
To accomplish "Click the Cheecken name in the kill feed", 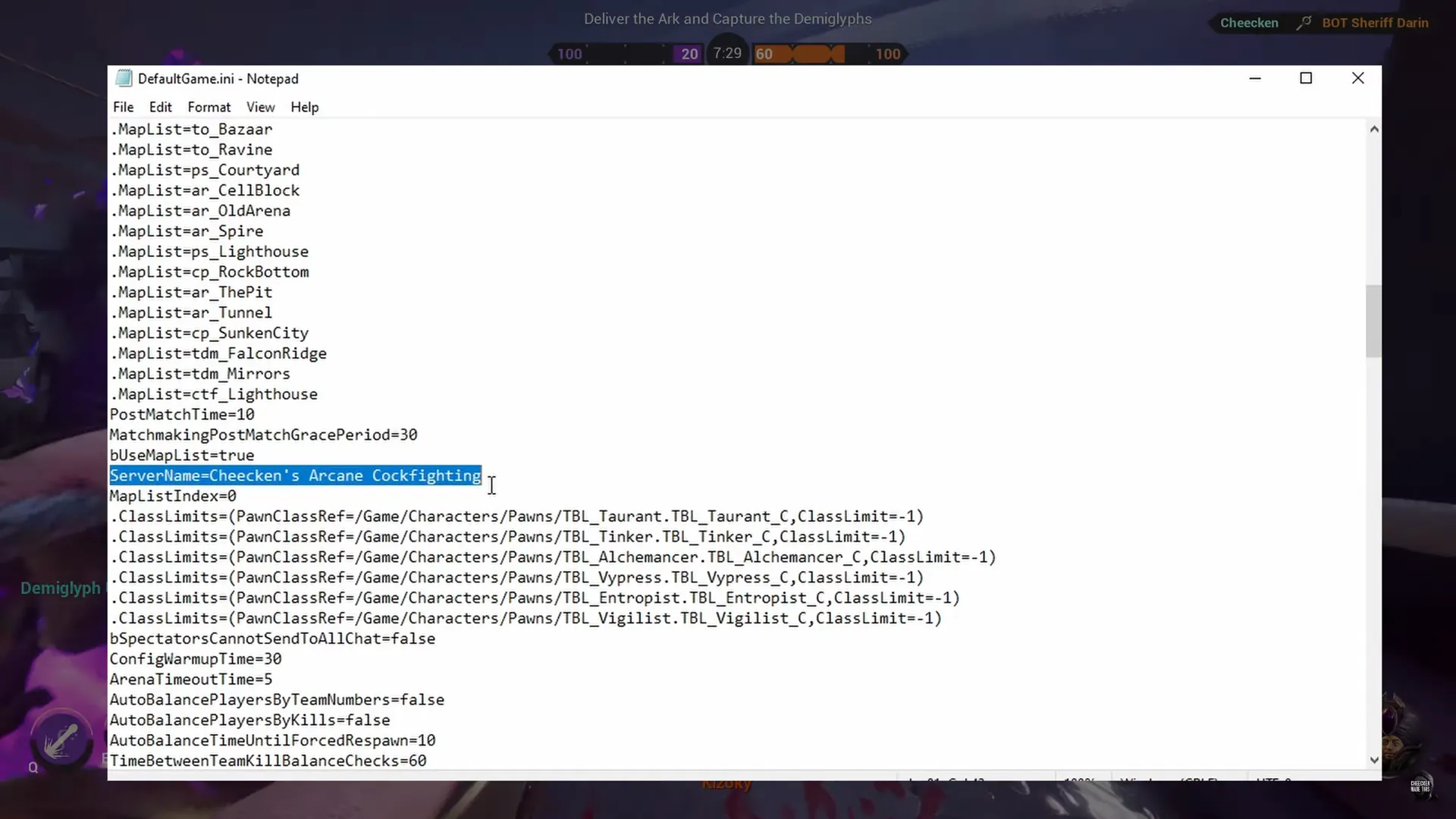I will click(x=1249, y=23).
